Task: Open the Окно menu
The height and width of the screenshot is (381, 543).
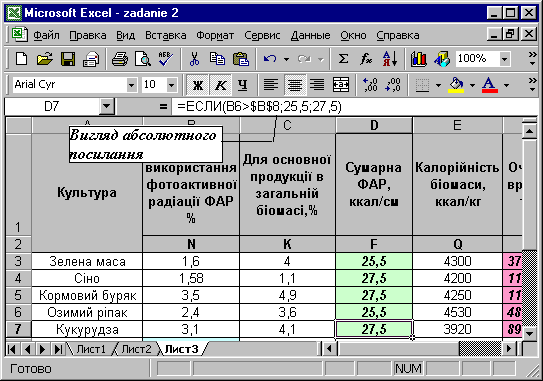Action: pos(353,35)
